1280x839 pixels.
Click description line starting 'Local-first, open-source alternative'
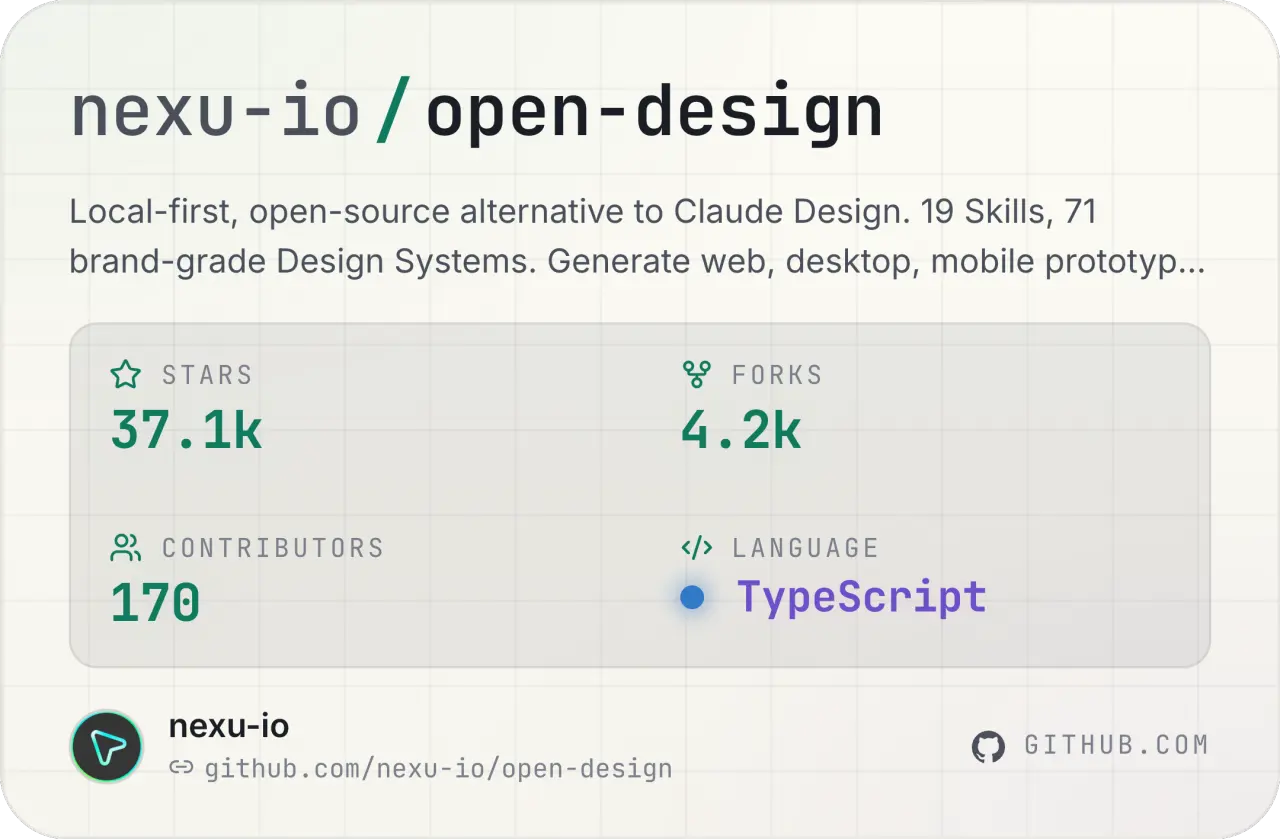[x=585, y=213]
